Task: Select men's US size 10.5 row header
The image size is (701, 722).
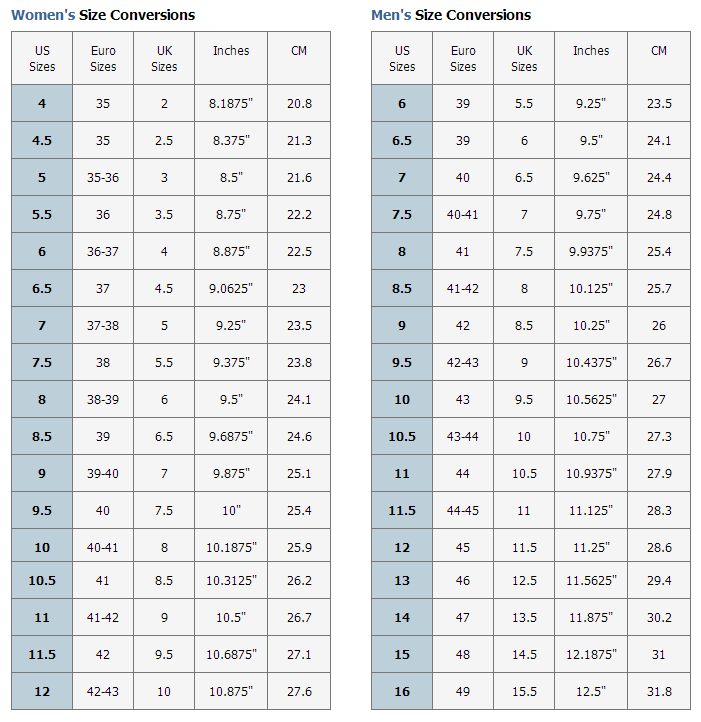Action: coord(402,437)
